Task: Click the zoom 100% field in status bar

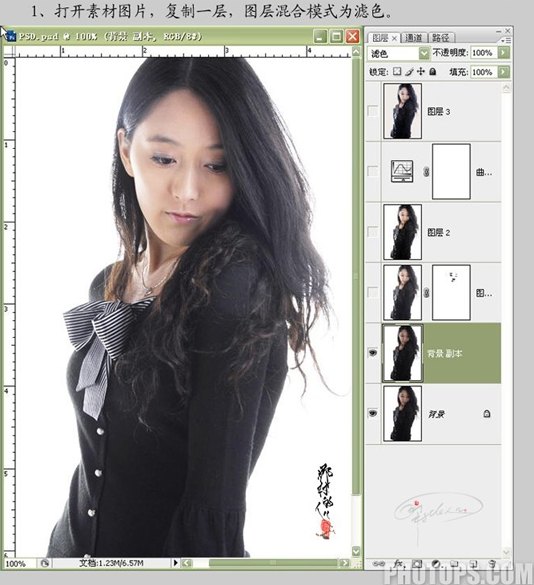Action: click(19, 563)
